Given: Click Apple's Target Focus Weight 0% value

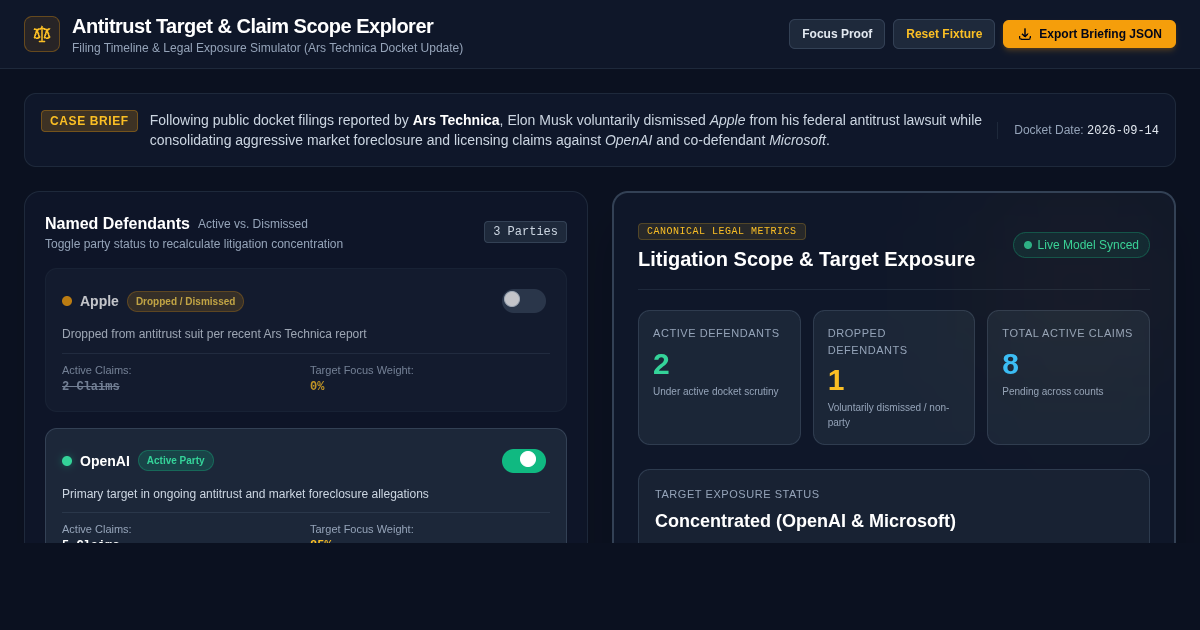Looking at the screenshot, I should coord(317,387).
